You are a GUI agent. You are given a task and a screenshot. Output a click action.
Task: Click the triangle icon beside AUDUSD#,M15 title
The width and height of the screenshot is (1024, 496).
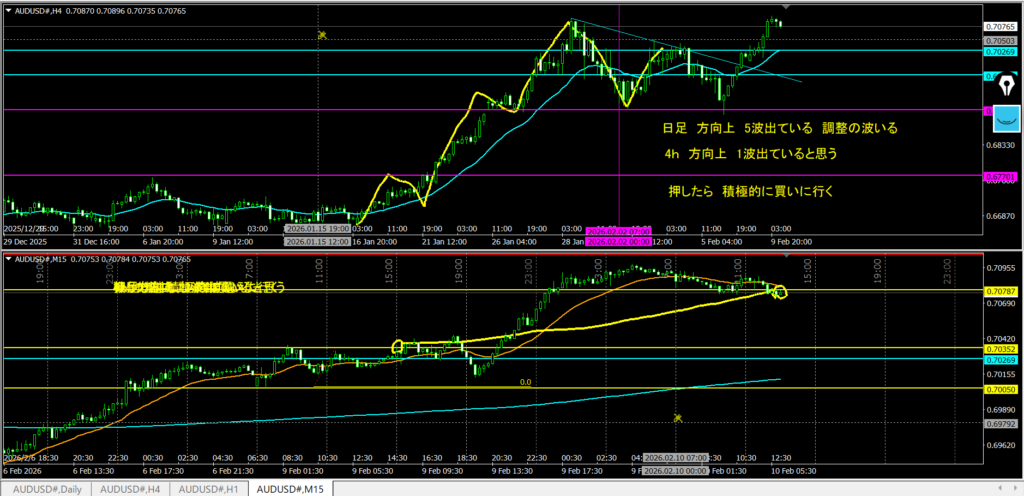click(x=9, y=259)
